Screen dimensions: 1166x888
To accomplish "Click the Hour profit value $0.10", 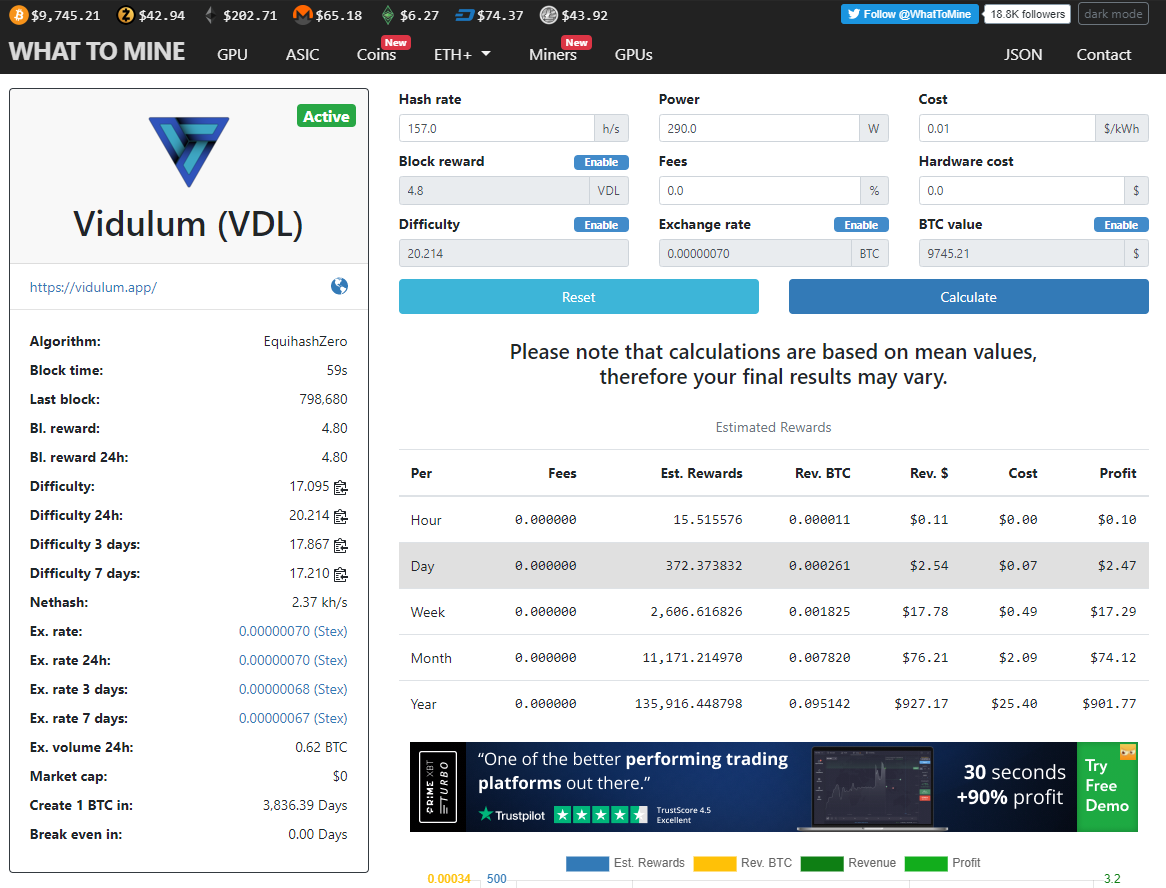I will pyautogui.click(x=1117, y=519).
